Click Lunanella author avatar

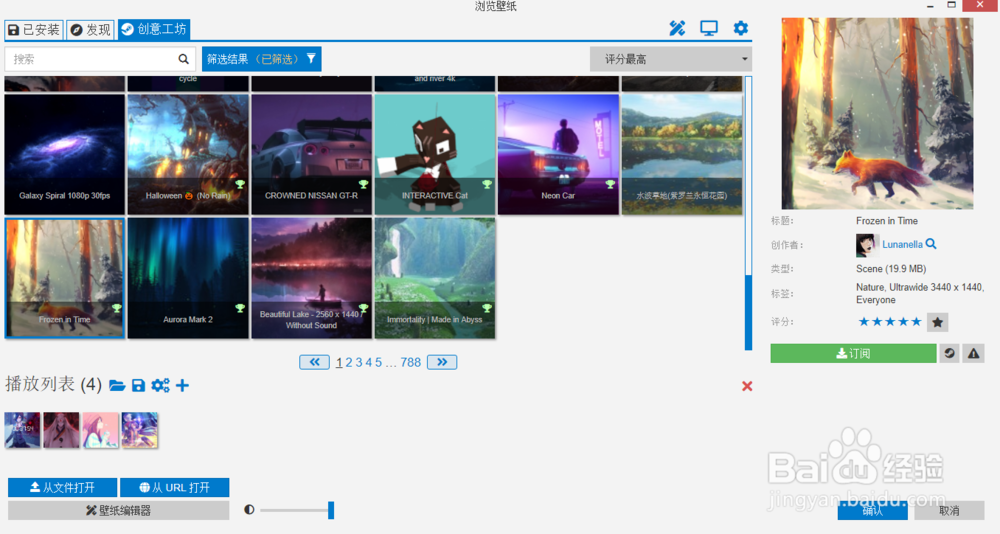point(865,244)
